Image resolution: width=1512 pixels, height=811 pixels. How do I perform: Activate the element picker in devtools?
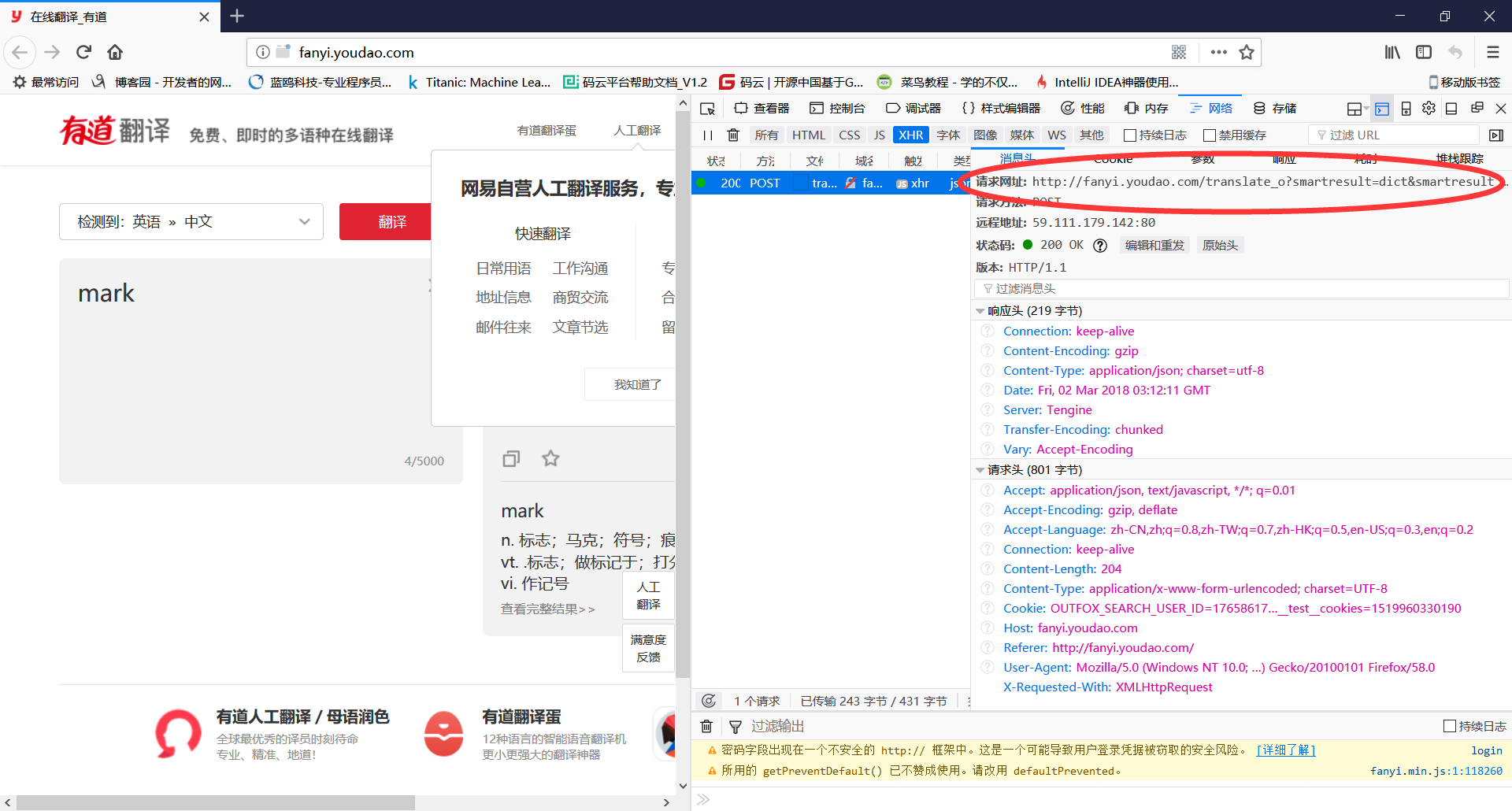click(707, 109)
